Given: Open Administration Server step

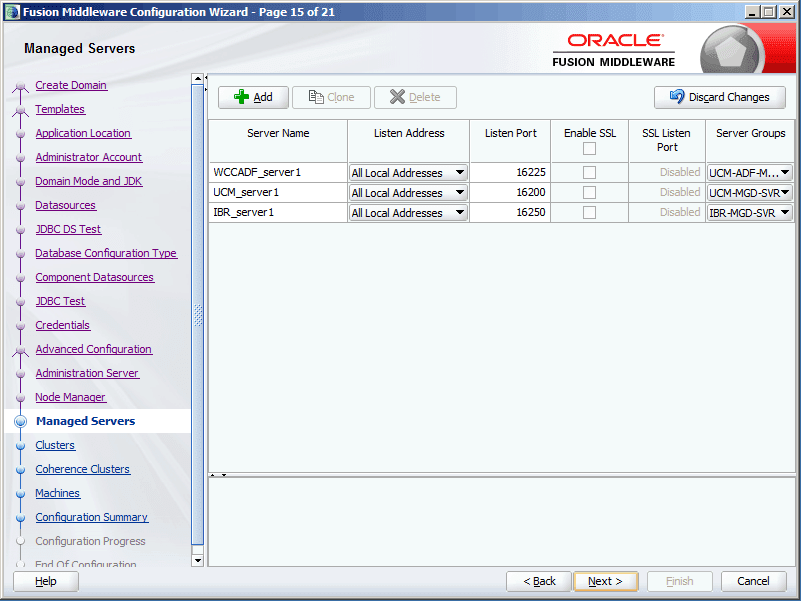Looking at the screenshot, I should click(87, 374).
